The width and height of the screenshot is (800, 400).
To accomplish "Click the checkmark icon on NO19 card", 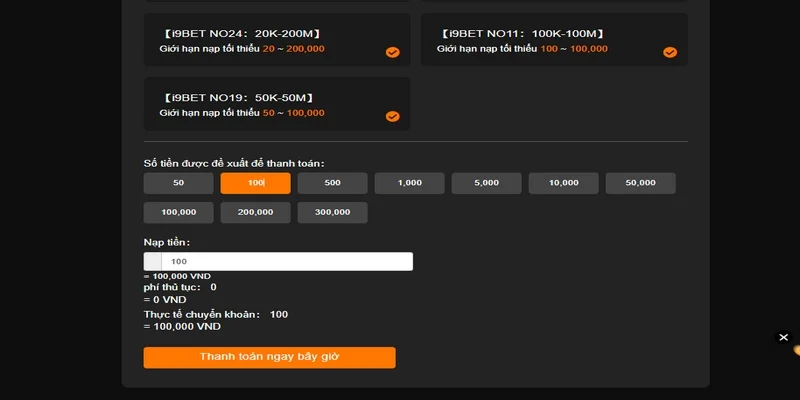I will coord(392,116).
